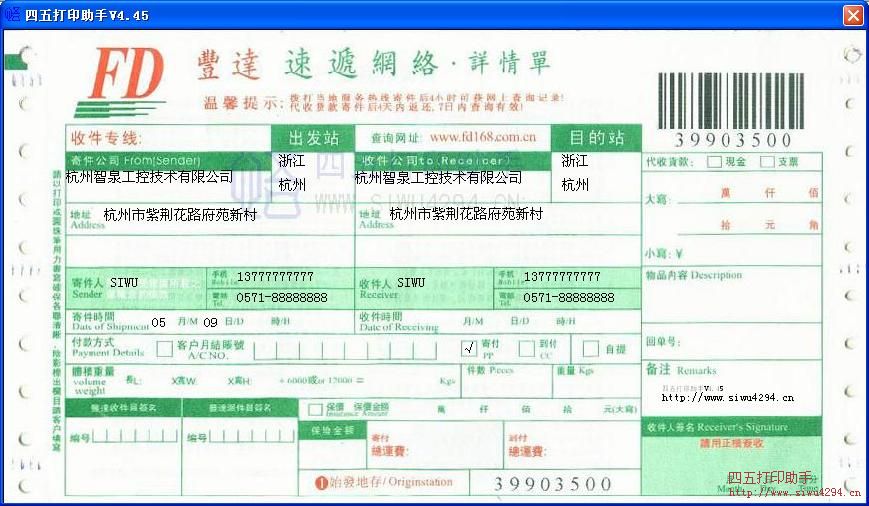Click the 寄付 總運費 field
869x506 pixels.
point(436,446)
